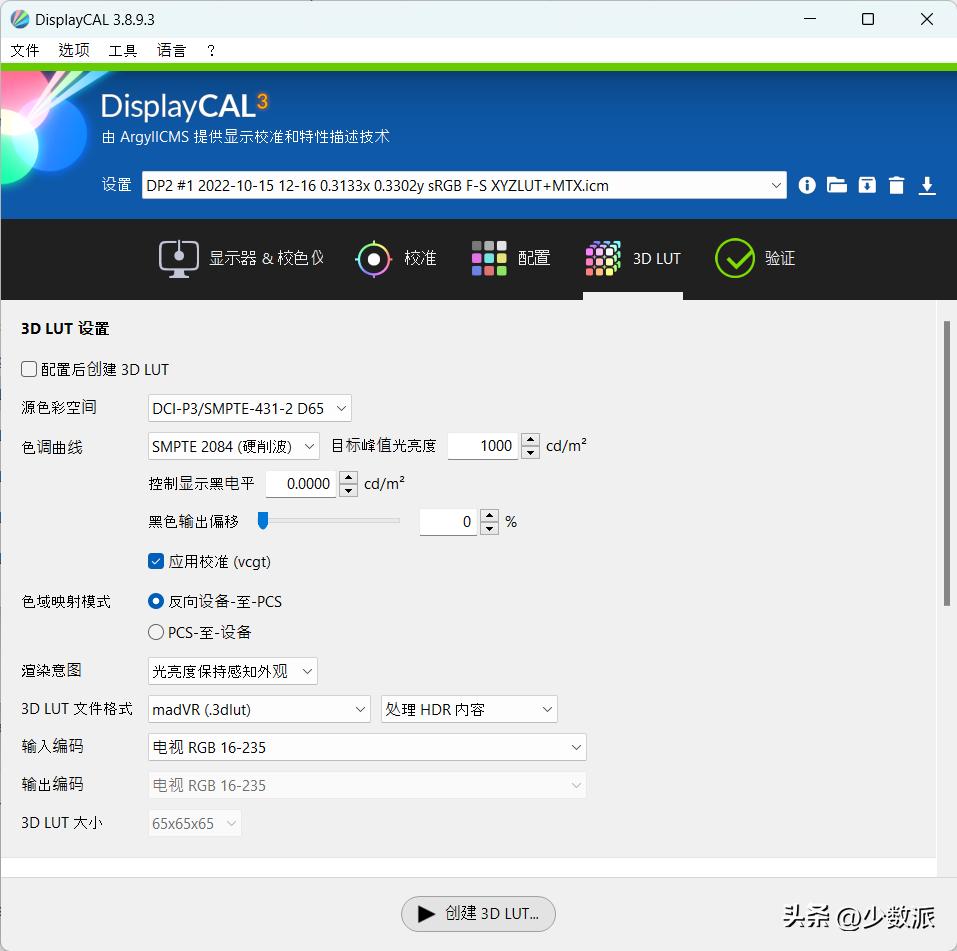Select the 校准 calibration icon
Screen dimensions: 957x951
373,258
